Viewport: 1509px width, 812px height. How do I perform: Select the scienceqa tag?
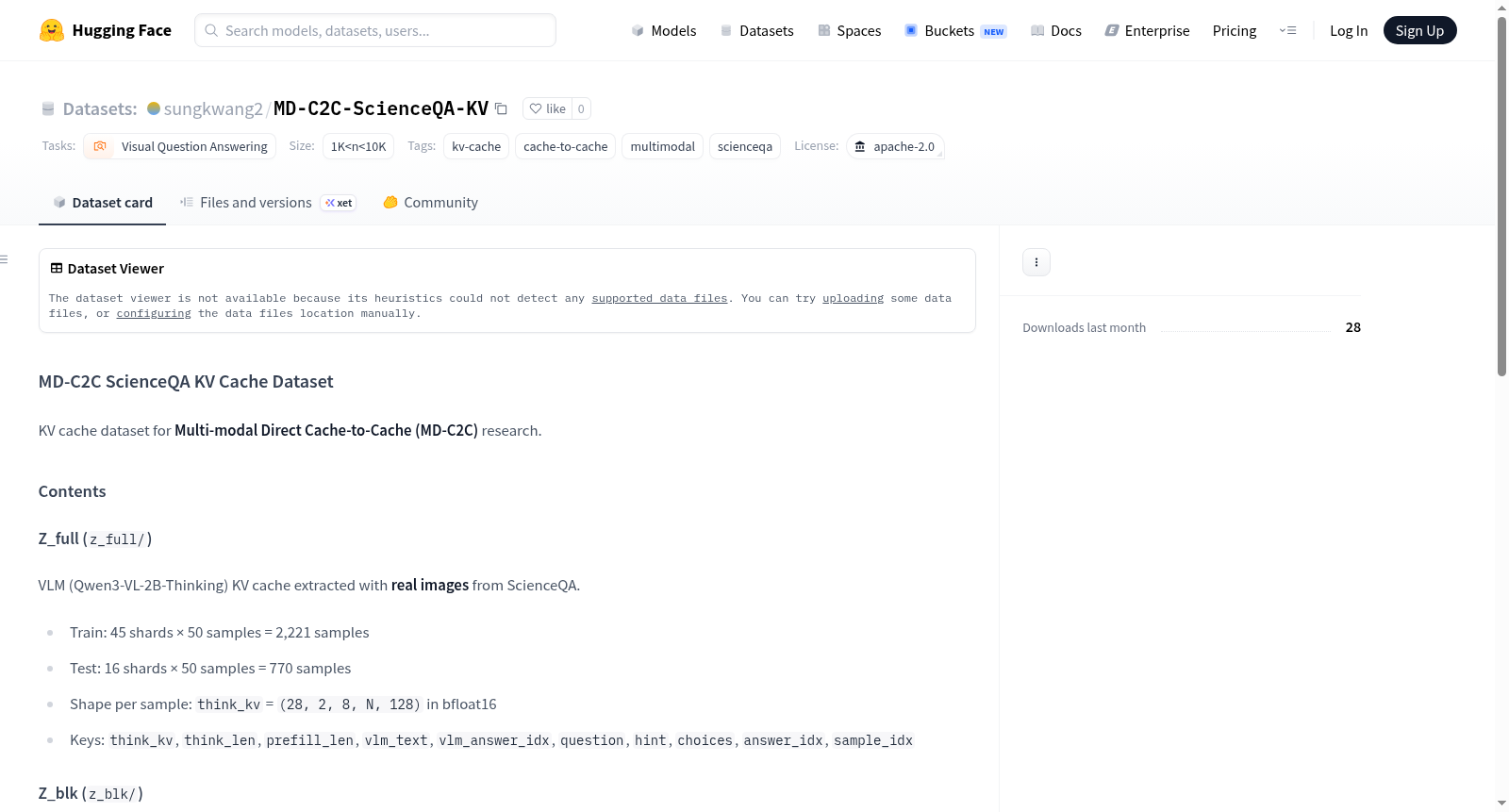pos(745,146)
